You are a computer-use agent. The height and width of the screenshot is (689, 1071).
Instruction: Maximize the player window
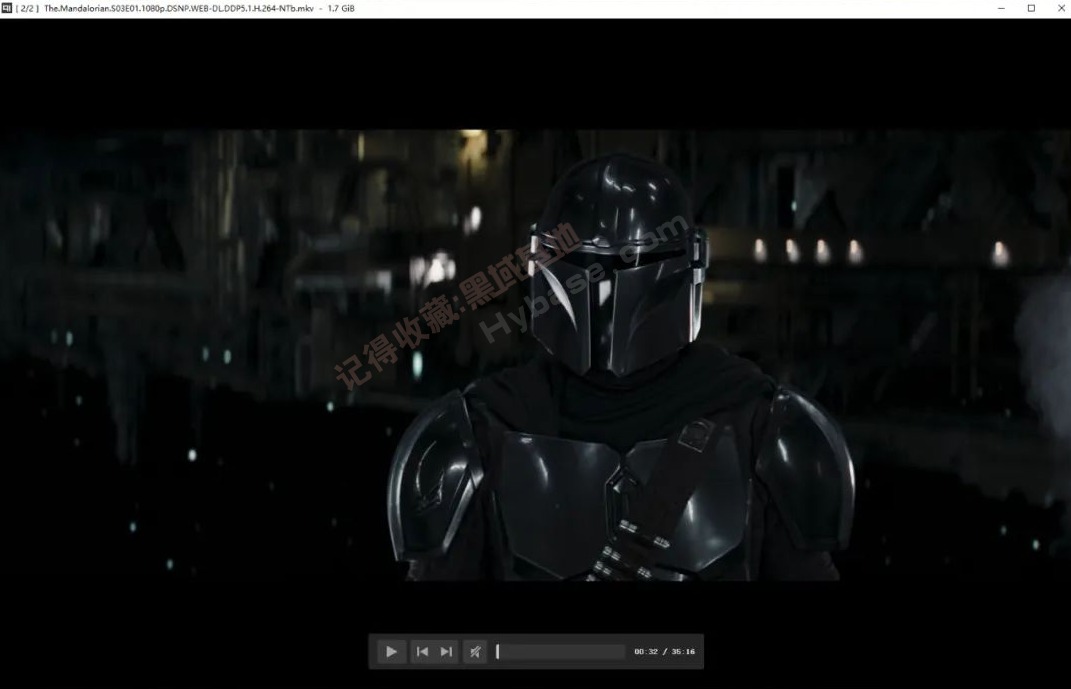[x=1031, y=8]
